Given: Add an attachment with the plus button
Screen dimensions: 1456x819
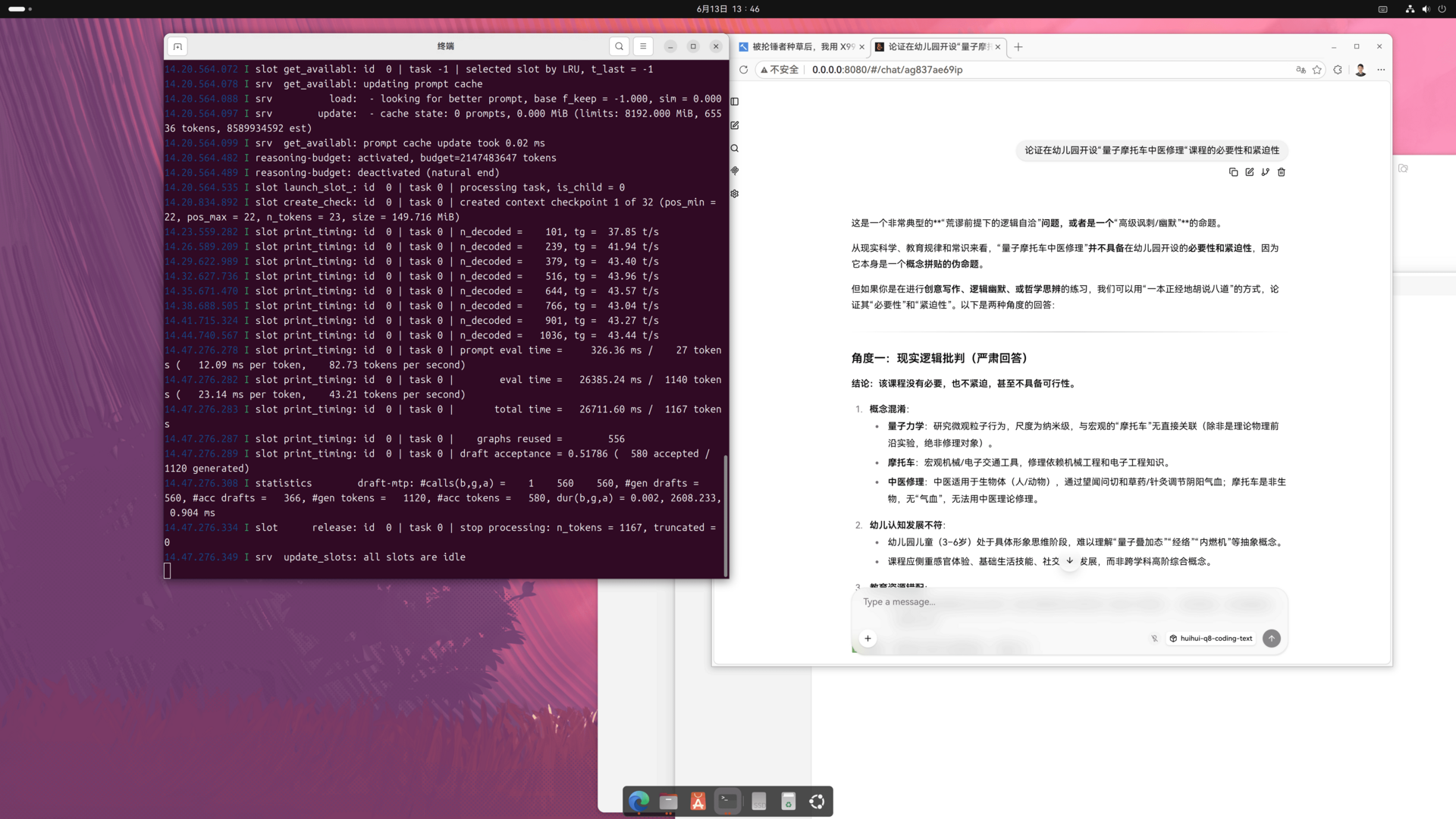Looking at the screenshot, I should (868, 639).
